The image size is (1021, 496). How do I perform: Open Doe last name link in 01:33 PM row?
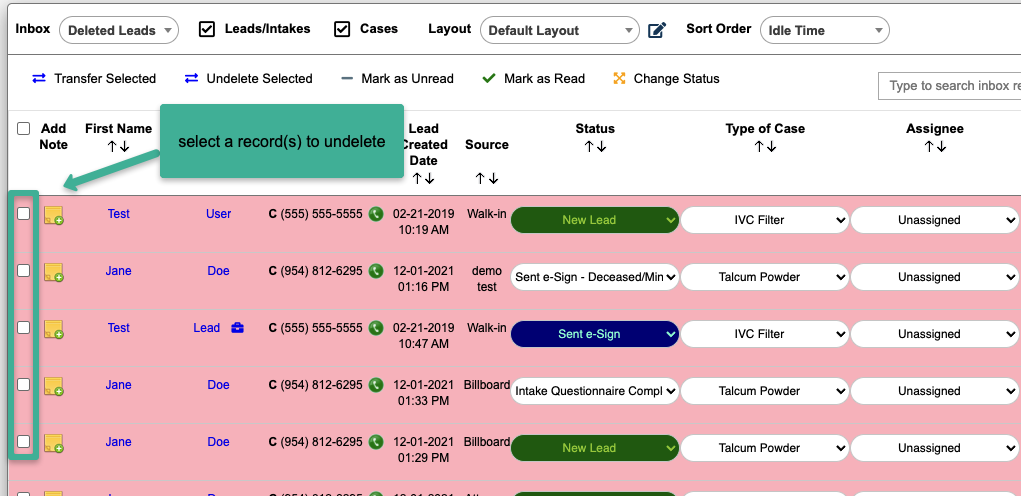(x=218, y=385)
